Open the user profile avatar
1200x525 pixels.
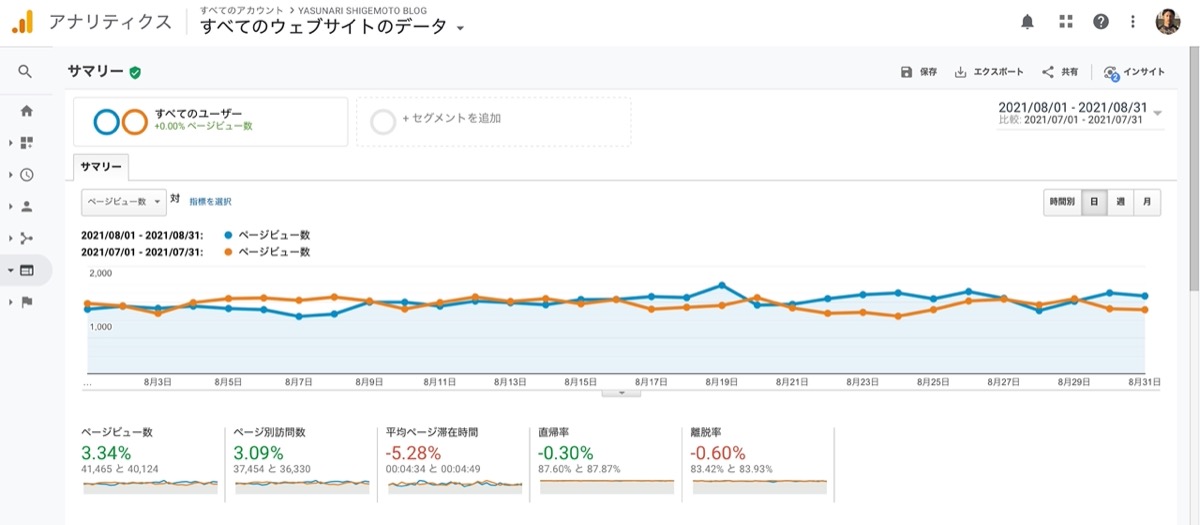1168,21
